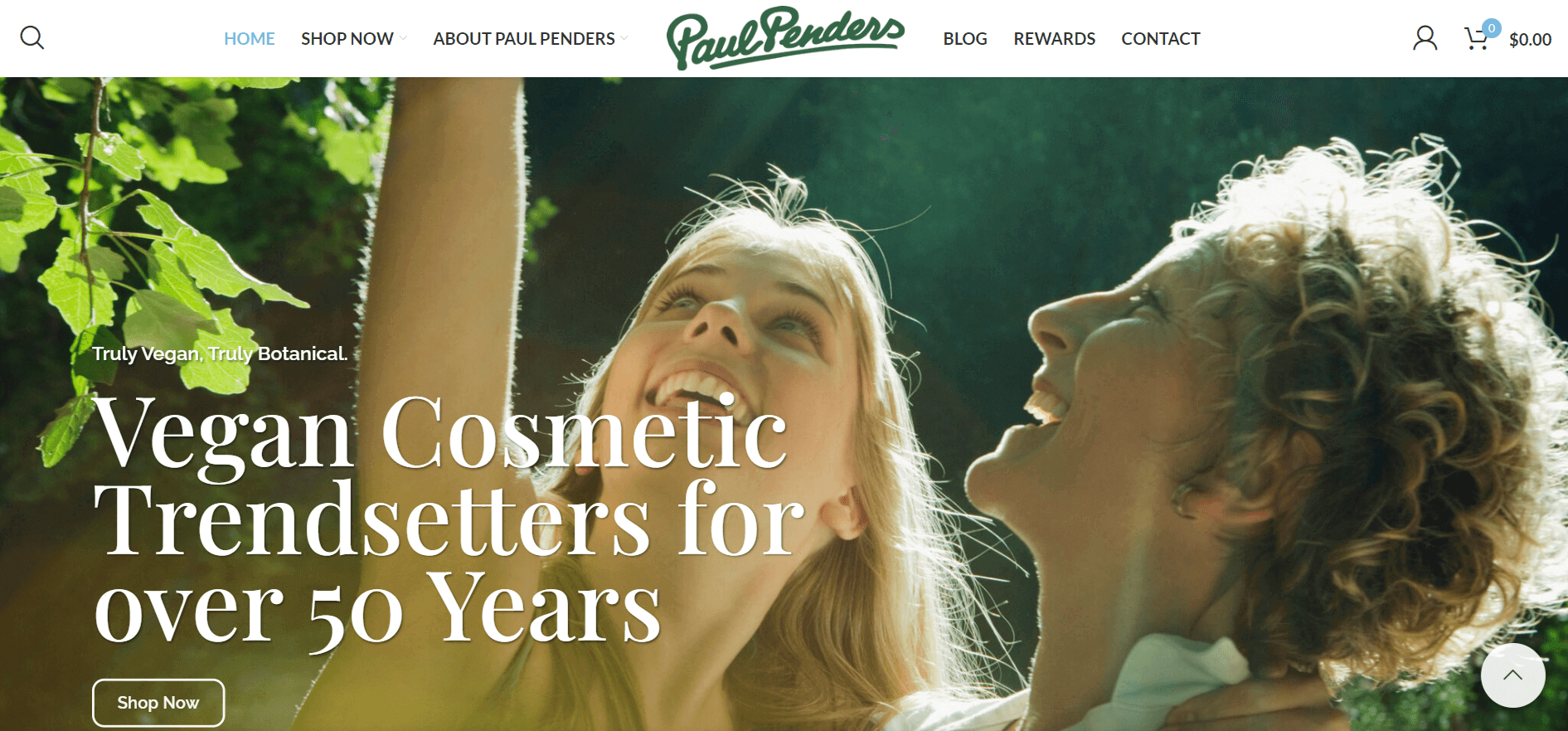Click the Paul Penders logo
Image resolution: width=1568 pixels, height=731 pixels.
click(x=785, y=38)
